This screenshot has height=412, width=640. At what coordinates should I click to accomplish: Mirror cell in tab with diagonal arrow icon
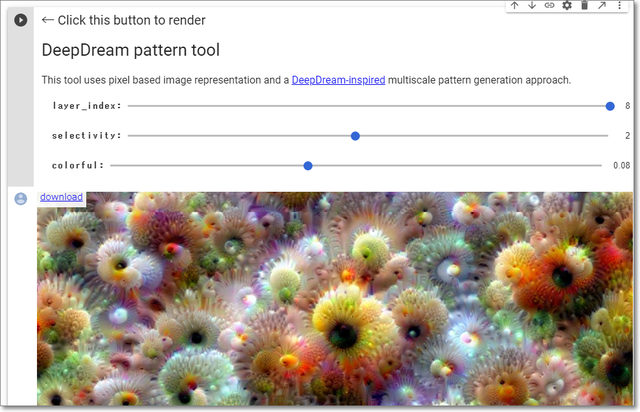(x=602, y=6)
